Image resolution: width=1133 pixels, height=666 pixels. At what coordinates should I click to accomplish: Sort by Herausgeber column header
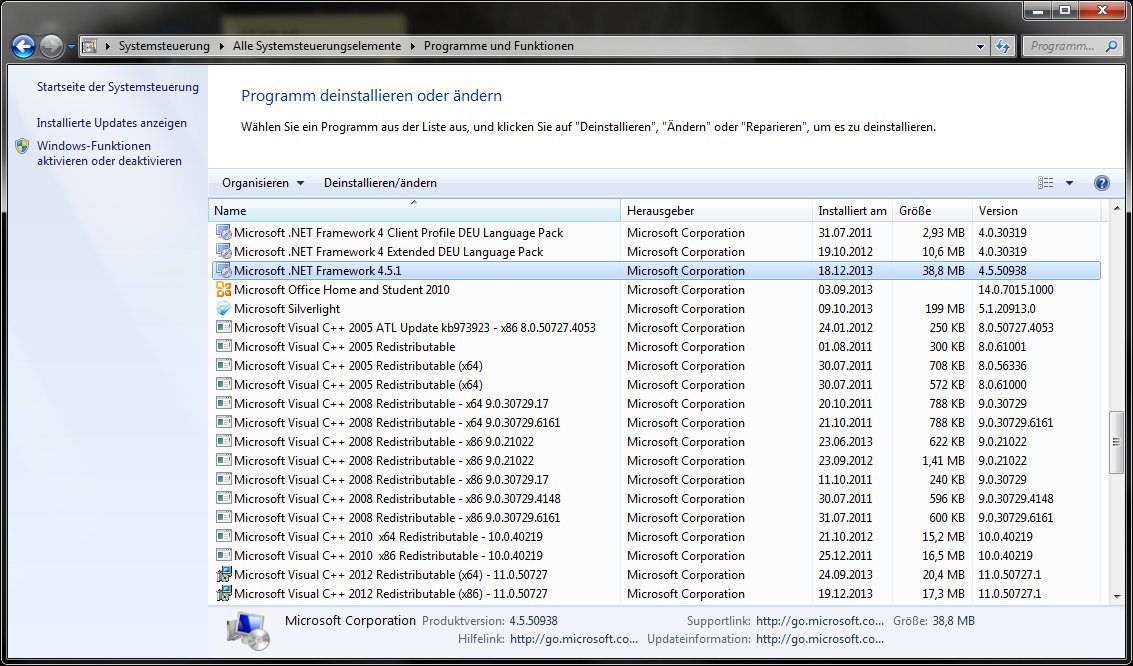click(716, 210)
